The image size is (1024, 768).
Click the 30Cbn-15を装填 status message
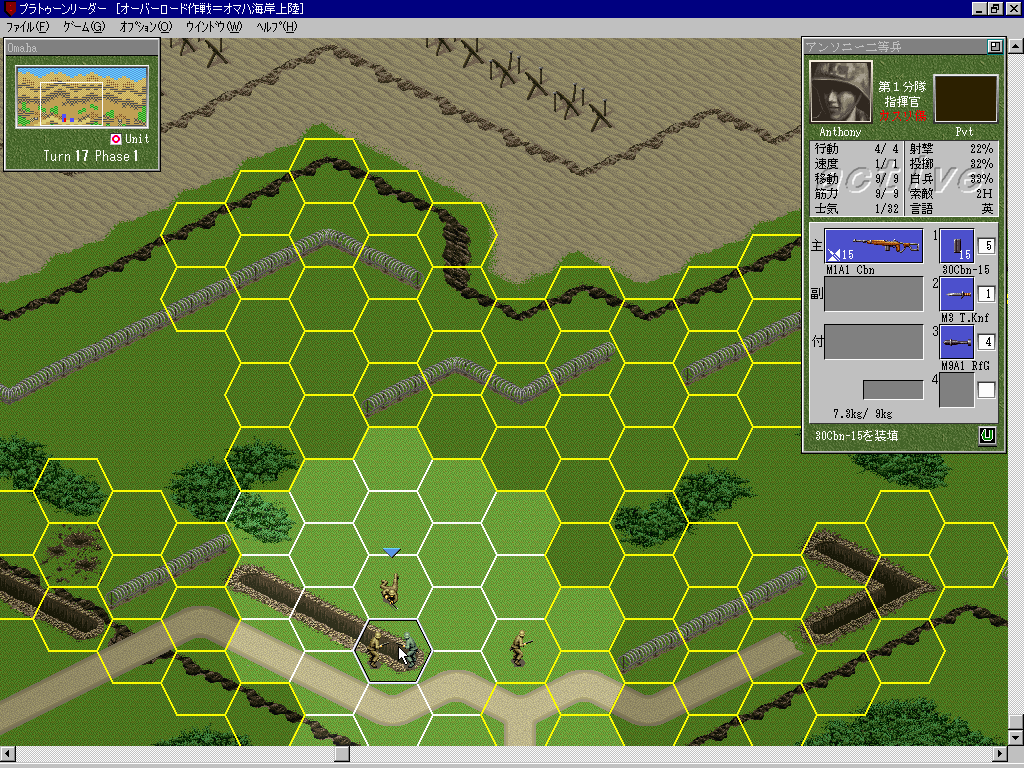pos(856,436)
